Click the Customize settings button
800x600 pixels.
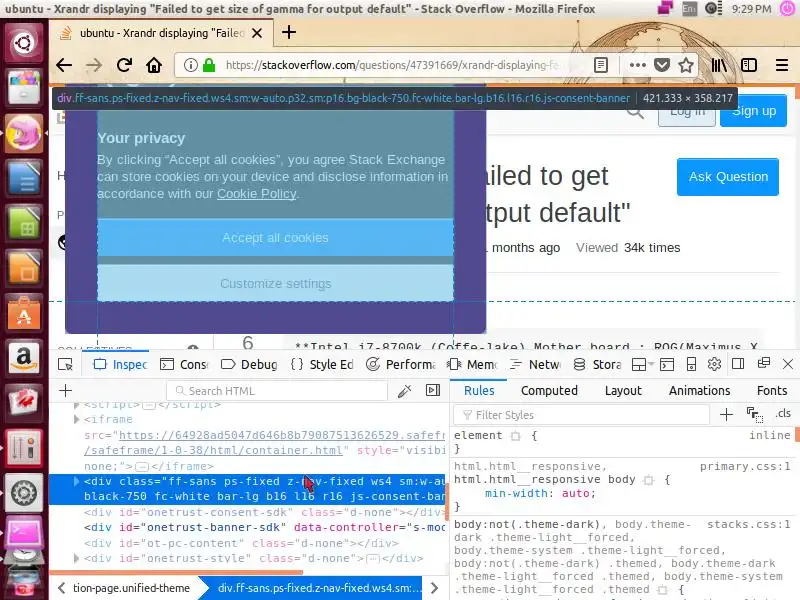276,283
